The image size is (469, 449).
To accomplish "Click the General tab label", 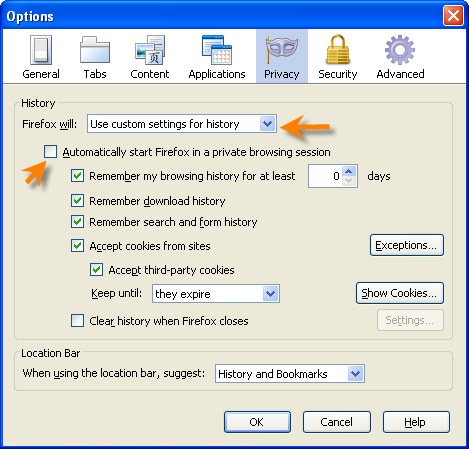I will [41, 74].
